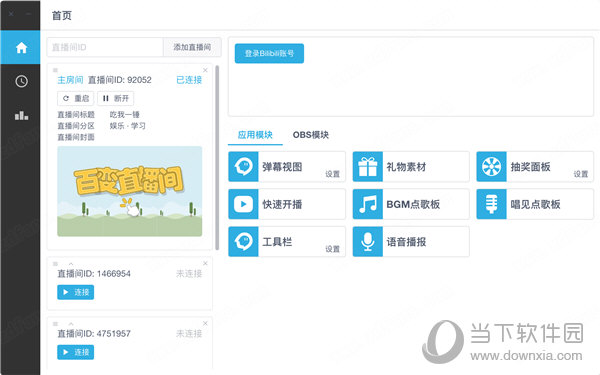Open the 抽奖面板 module label
Screen dimensions: 600x375
(x=530, y=167)
